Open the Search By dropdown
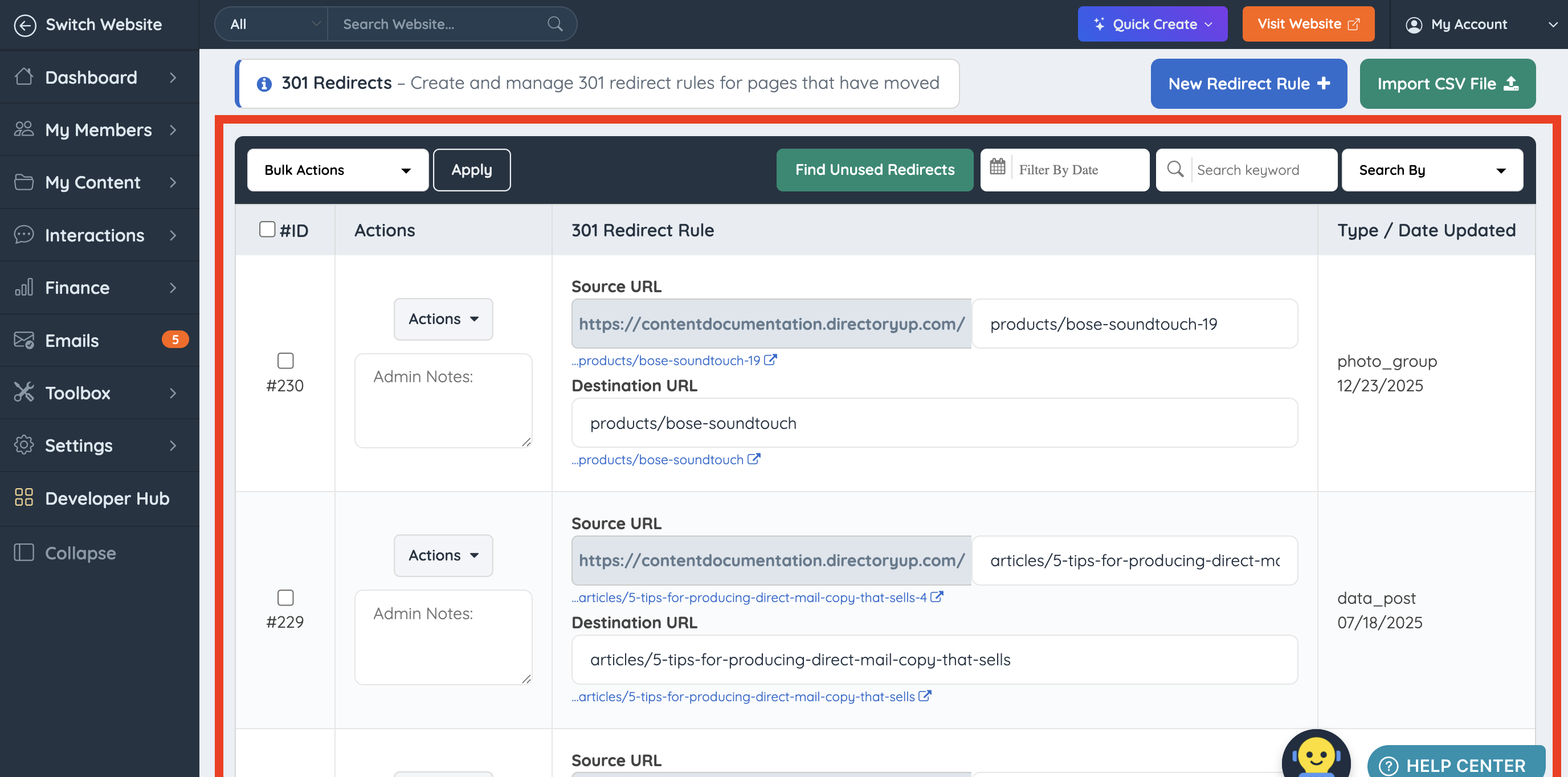 pyautogui.click(x=1432, y=170)
